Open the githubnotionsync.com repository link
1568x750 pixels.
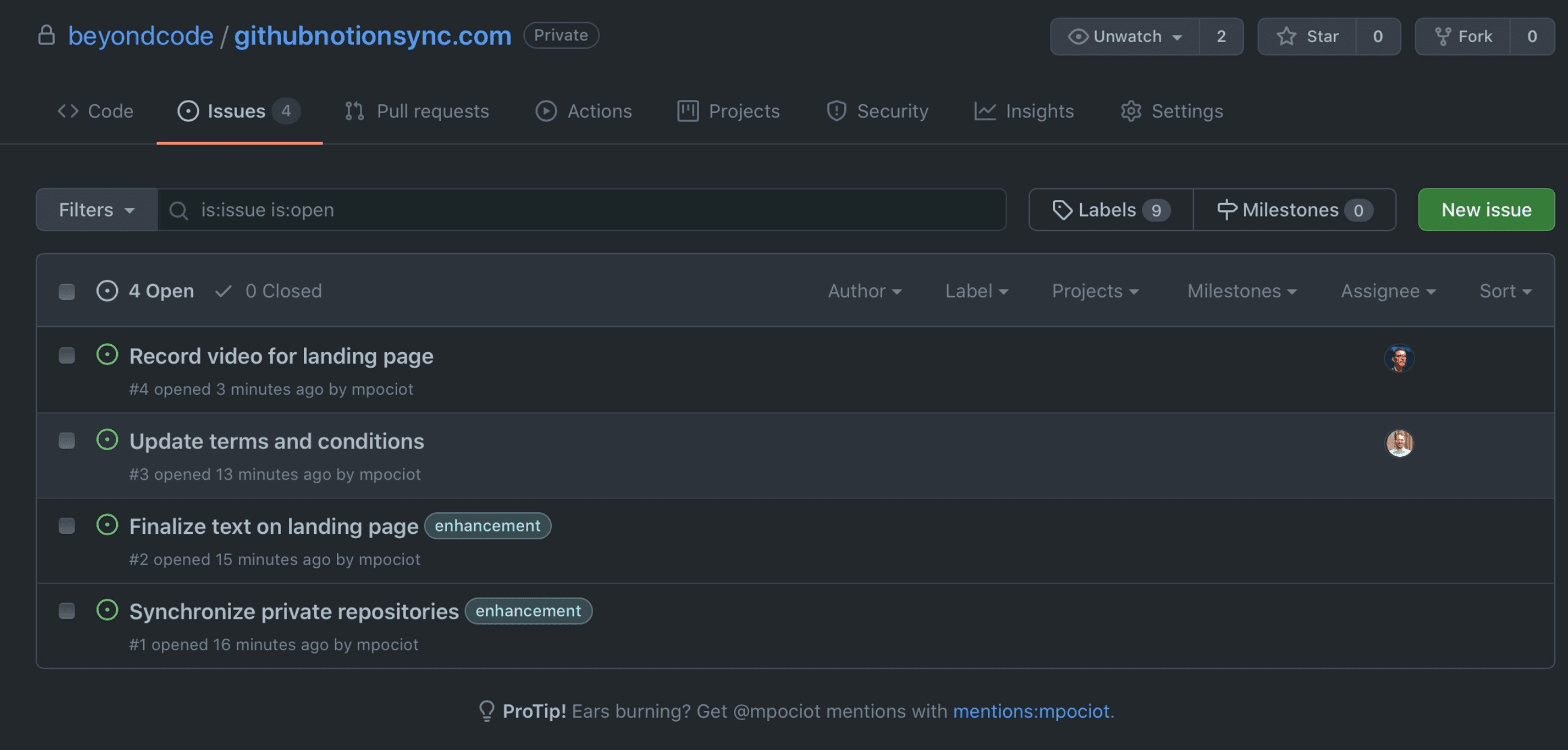pyautogui.click(x=372, y=36)
